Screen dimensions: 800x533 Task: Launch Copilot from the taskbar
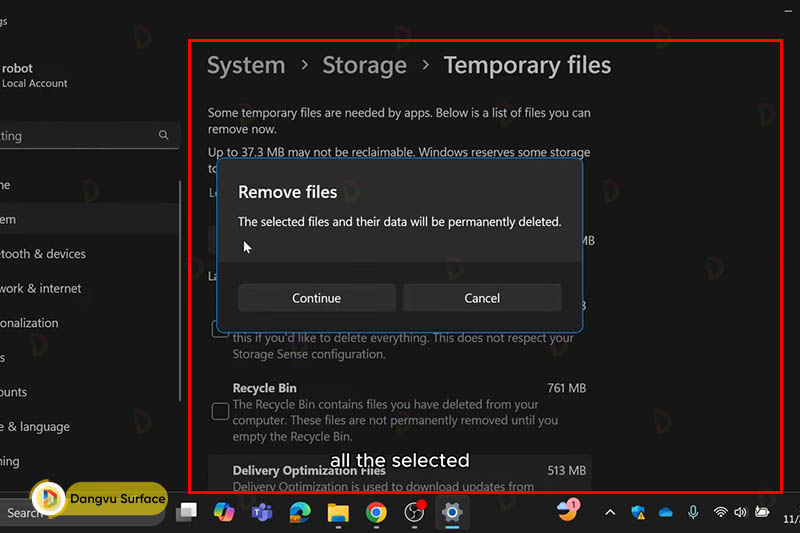tap(224, 512)
